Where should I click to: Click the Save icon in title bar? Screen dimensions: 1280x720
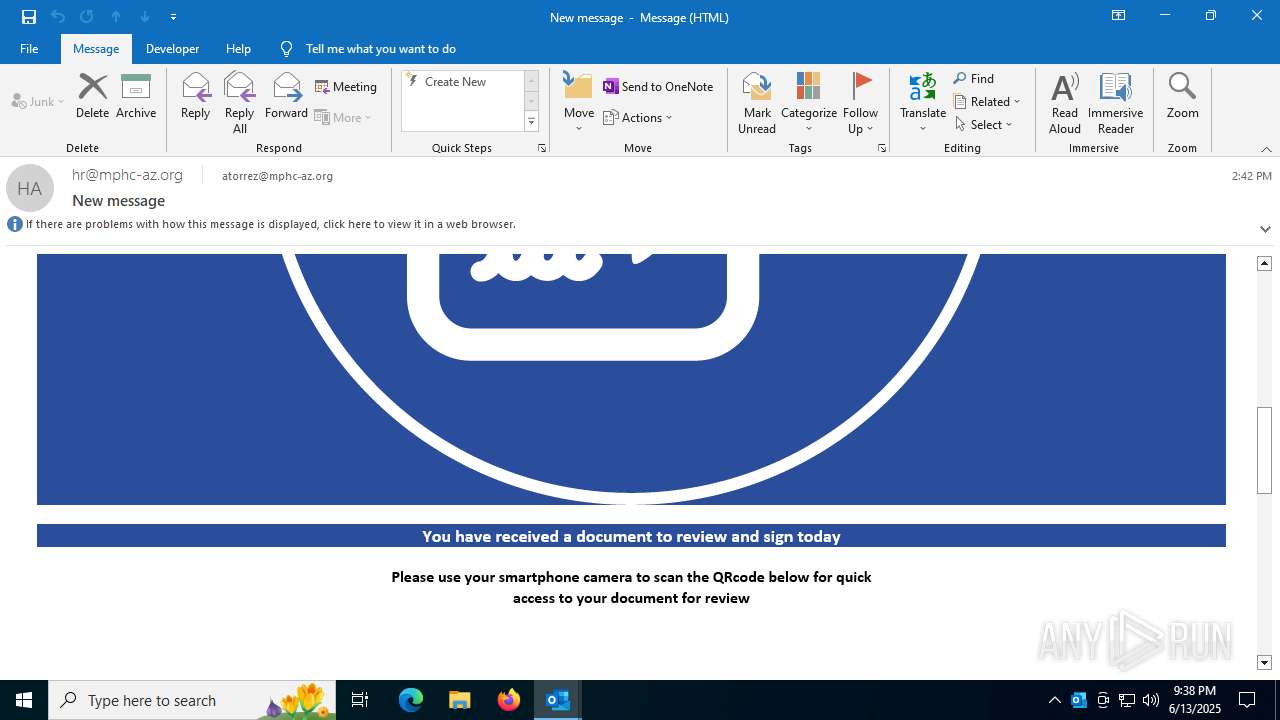(x=29, y=17)
